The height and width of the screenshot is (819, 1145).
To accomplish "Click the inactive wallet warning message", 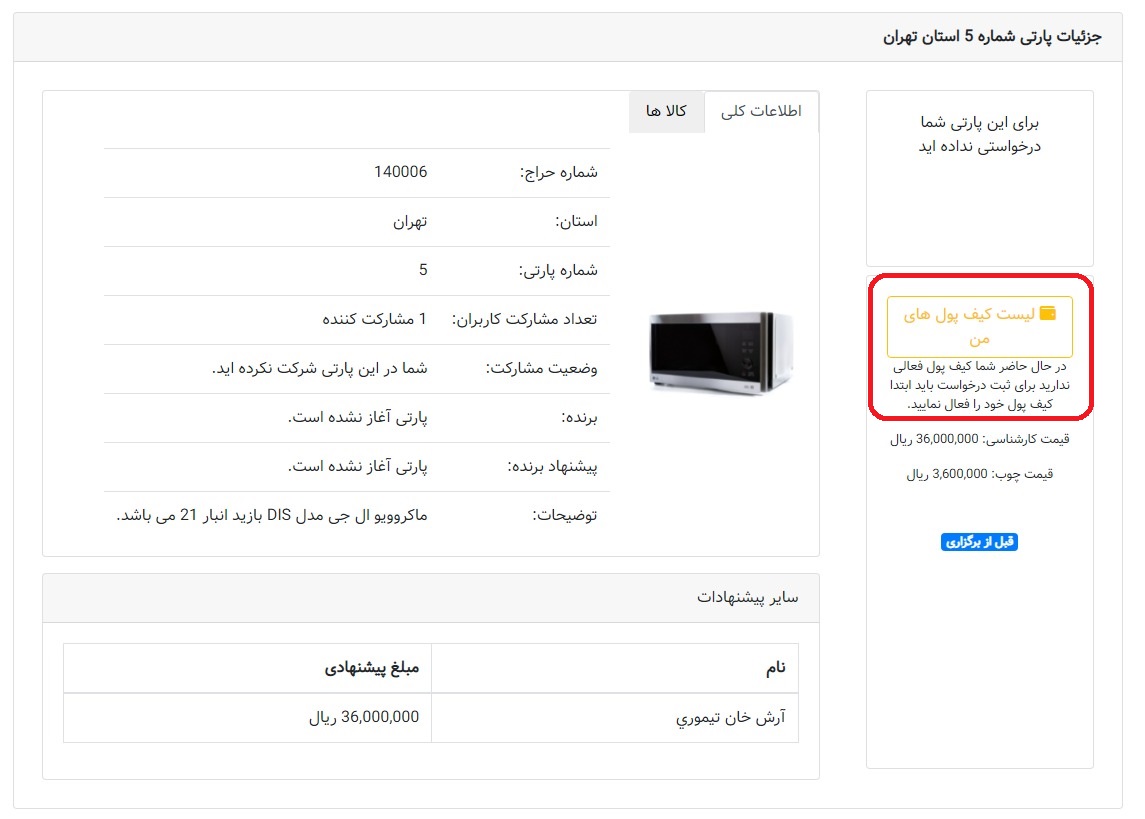I will click(x=979, y=386).
